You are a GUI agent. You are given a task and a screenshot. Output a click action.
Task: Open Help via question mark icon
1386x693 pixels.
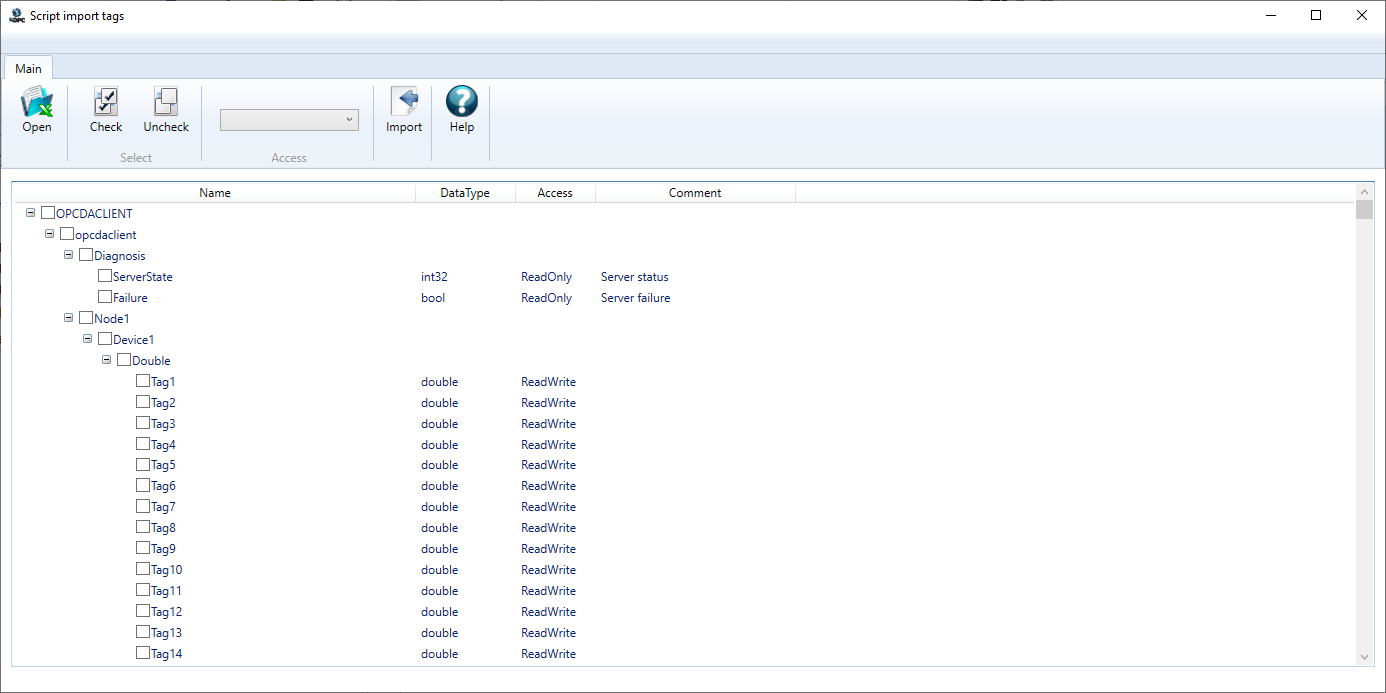coord(462,101)
